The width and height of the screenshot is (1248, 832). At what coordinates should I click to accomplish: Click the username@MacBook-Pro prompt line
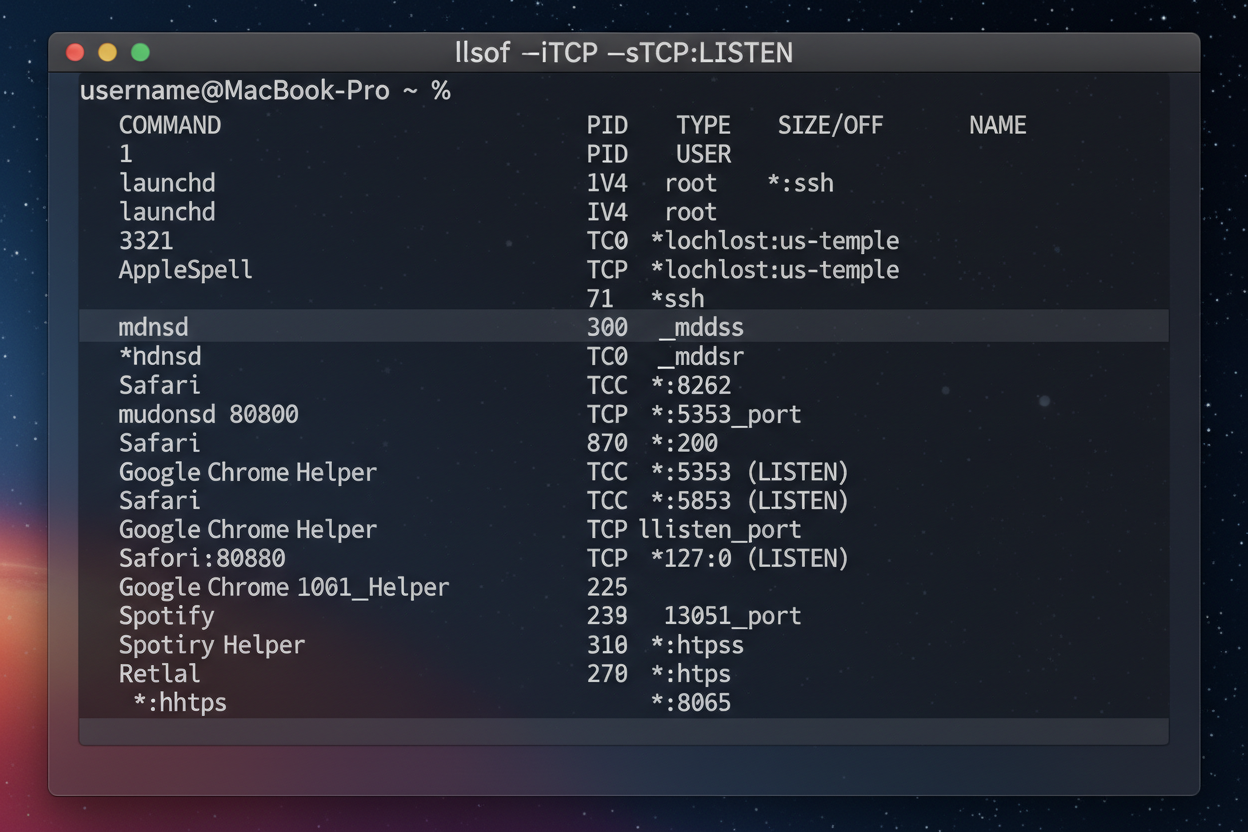(x=265, y=91)
